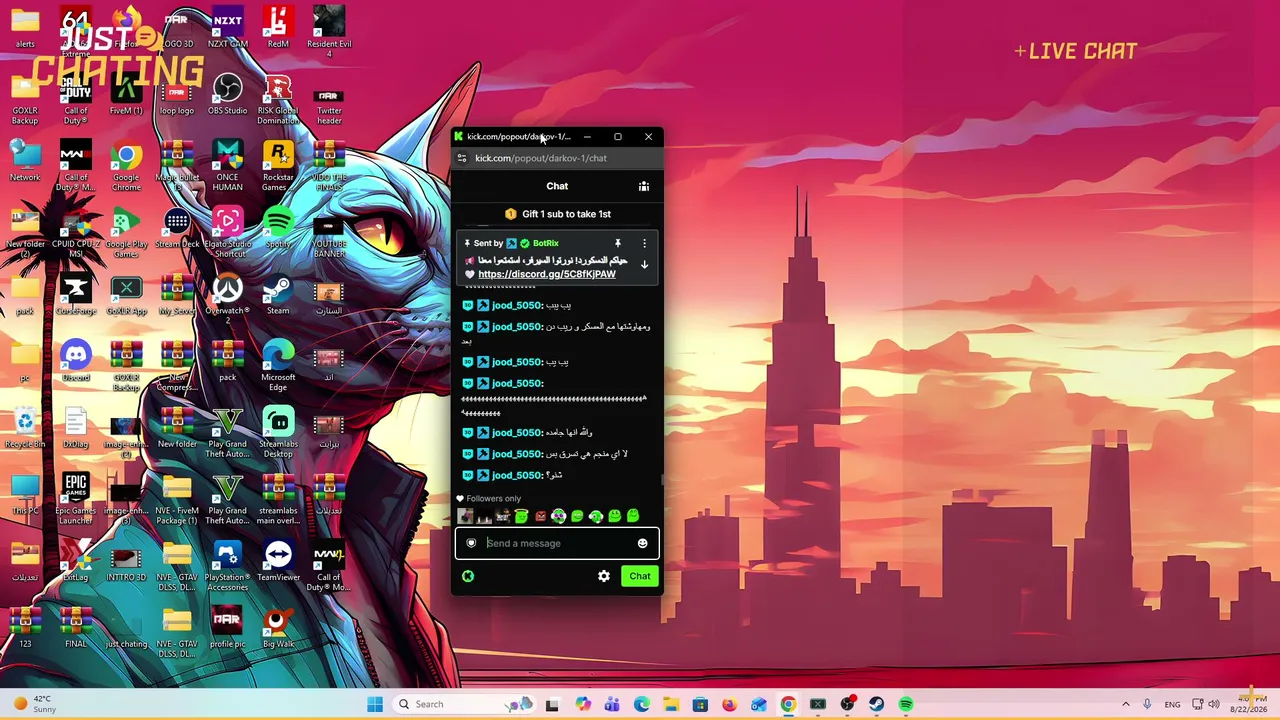Screen dimensions: 1280x720
Task: Select the Google Play Games desktop icon
Action: (126, 234)
